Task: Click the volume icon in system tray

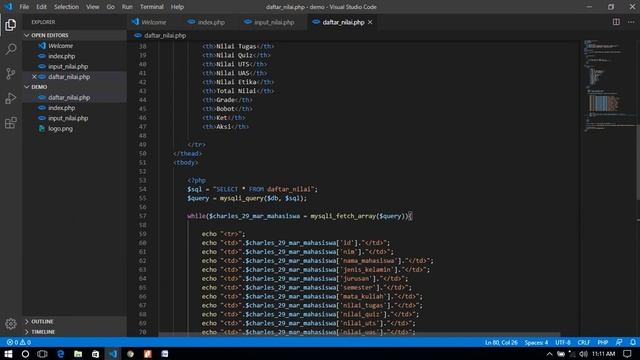Action: point(583,354)
